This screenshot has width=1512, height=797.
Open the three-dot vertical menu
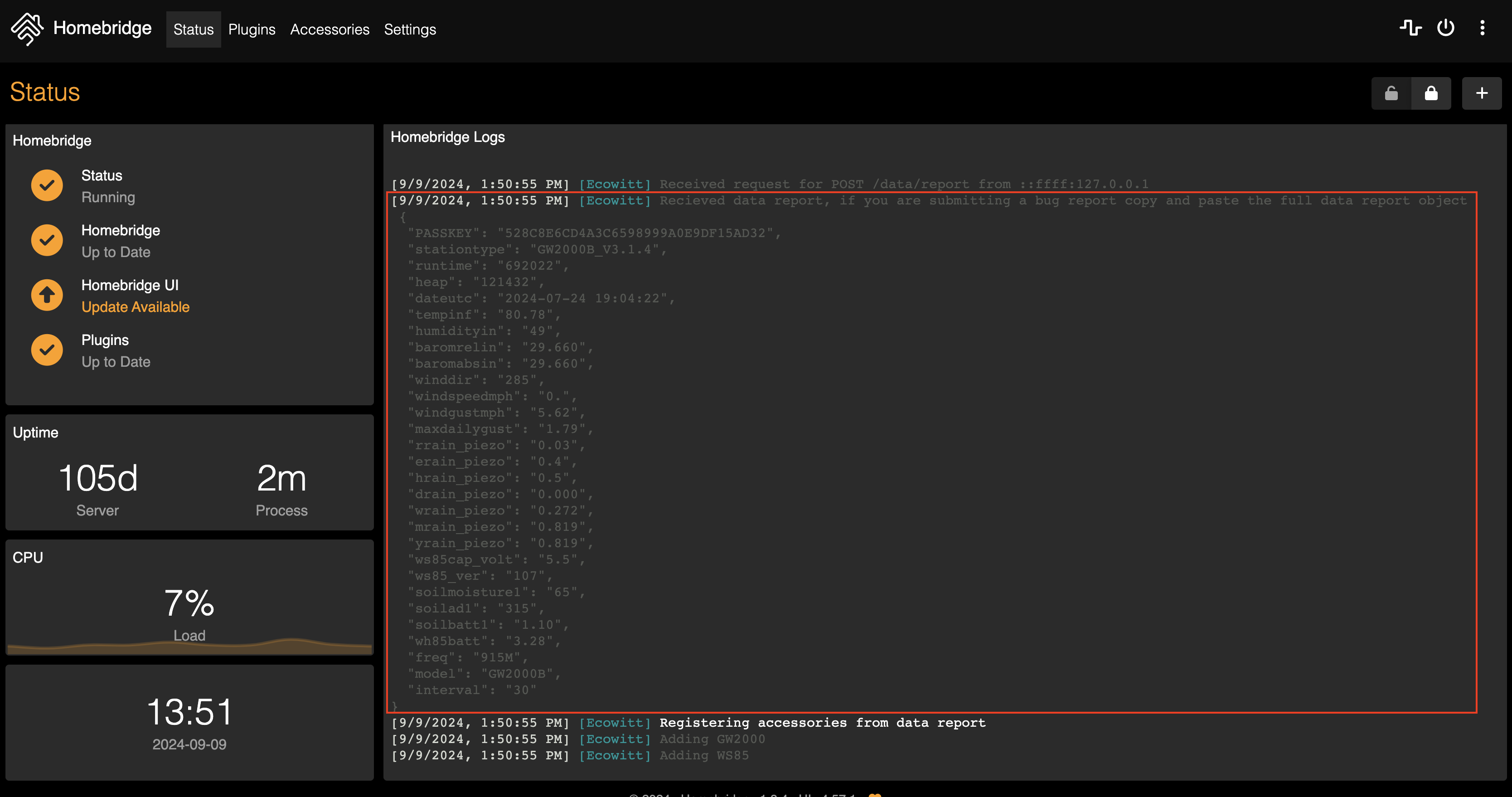1482,28
